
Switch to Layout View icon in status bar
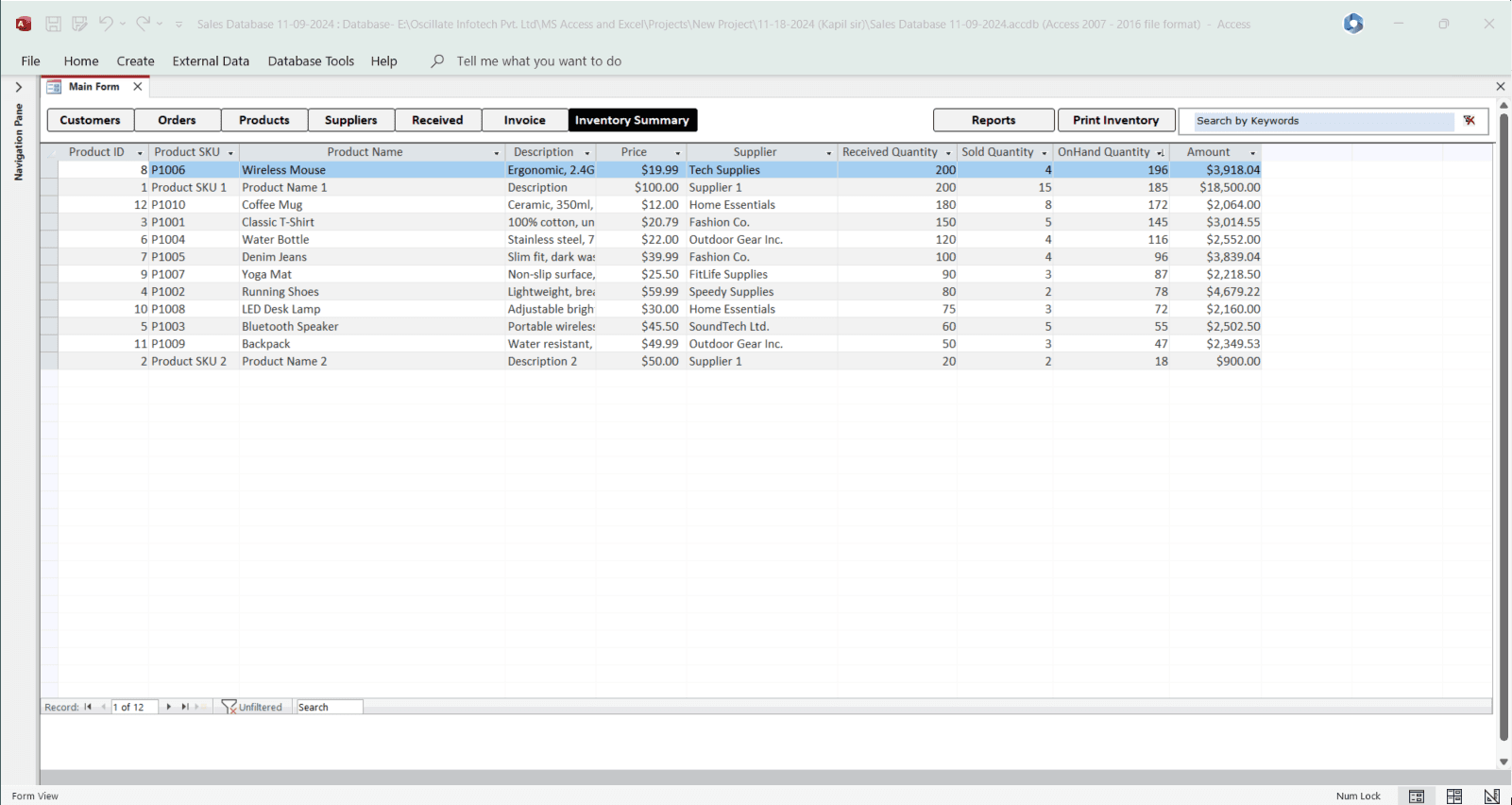[1454, 796]
